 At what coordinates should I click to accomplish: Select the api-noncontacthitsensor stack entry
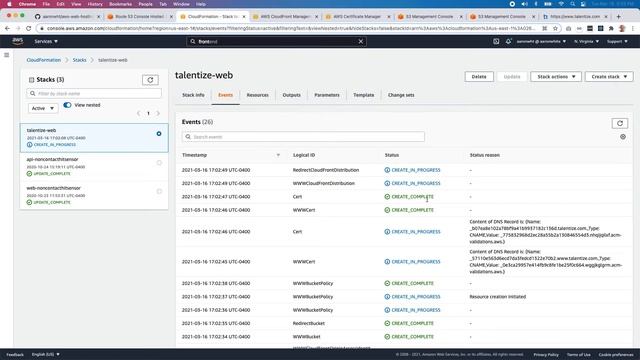click(94, 167)
